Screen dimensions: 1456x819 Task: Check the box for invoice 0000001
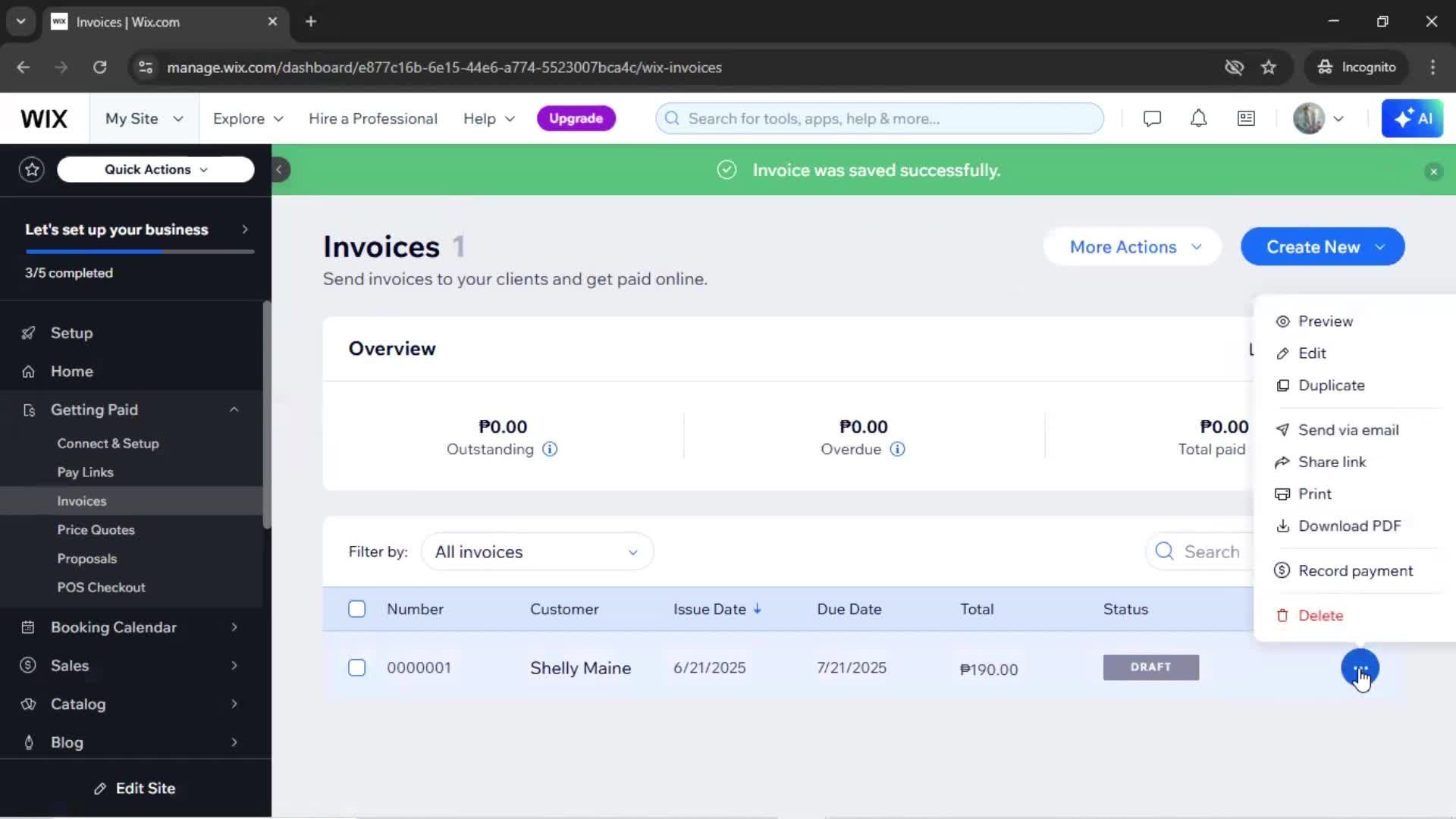point(356,667)
